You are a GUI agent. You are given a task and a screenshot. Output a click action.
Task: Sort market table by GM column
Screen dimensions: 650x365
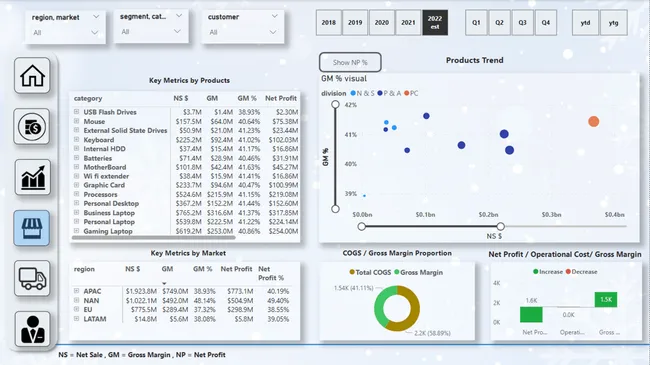tap(167, 269)
